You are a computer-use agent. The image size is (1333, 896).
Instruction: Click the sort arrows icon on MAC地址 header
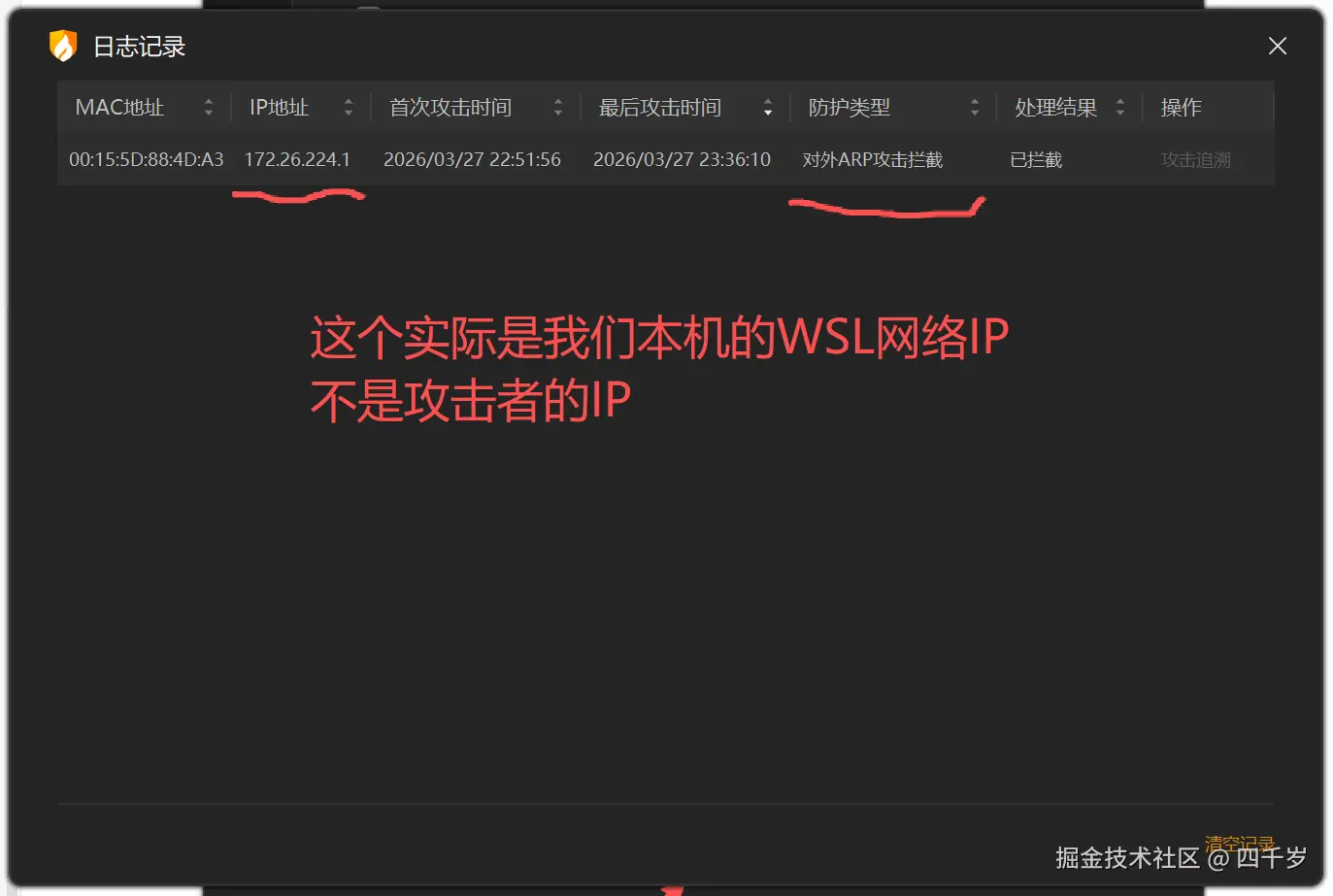click(209, 107)
